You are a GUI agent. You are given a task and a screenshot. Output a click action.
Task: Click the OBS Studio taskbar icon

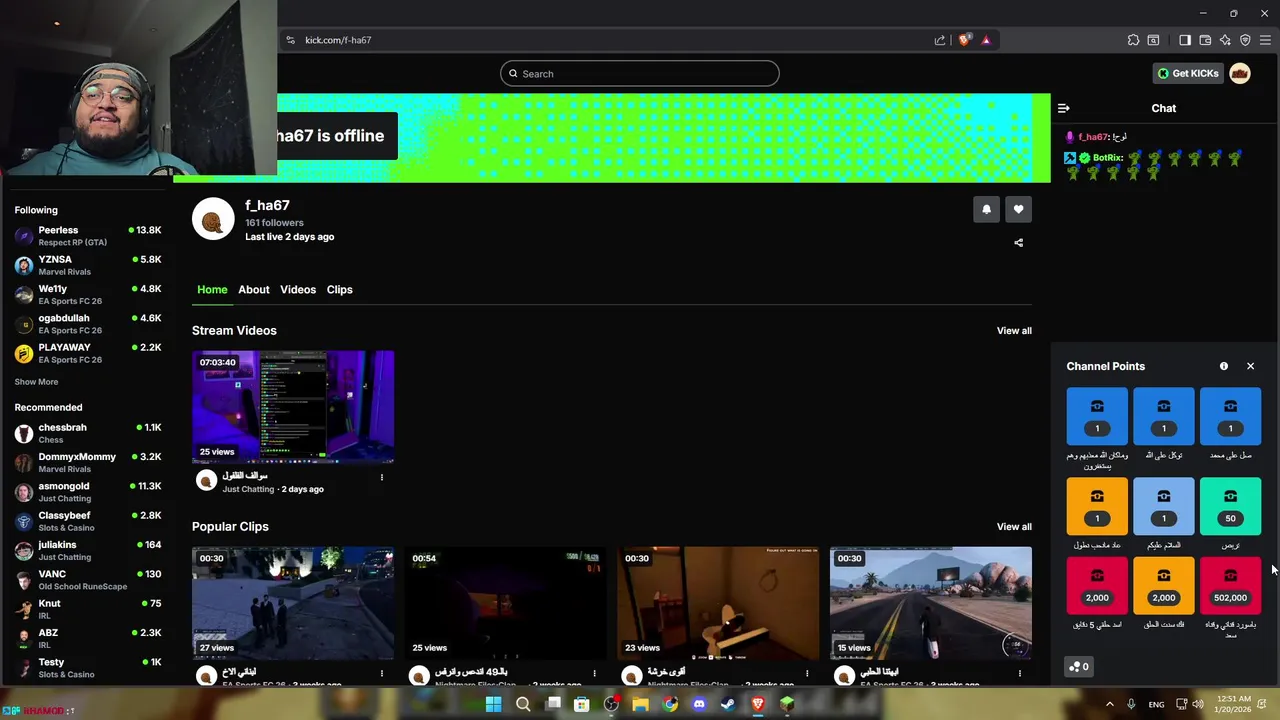coord(611,704)
